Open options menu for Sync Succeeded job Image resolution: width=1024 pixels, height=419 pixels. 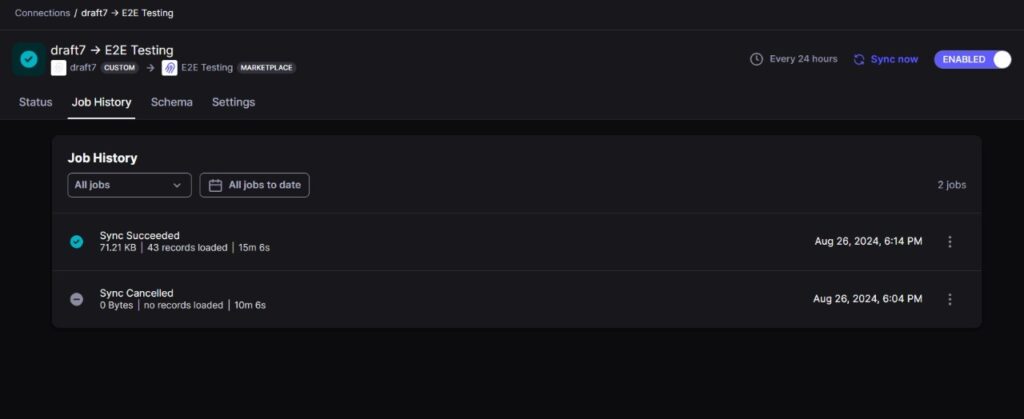click(949, 241)
